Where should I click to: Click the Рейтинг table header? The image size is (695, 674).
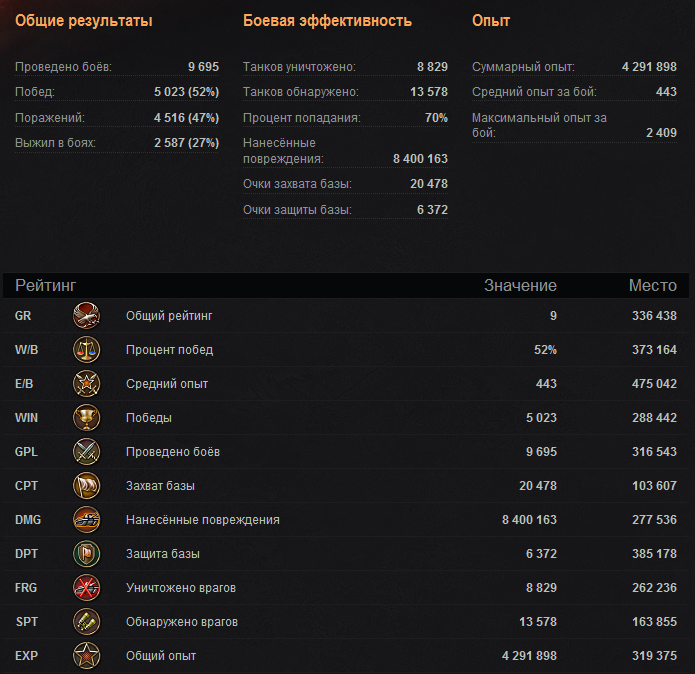coord(46,286)
